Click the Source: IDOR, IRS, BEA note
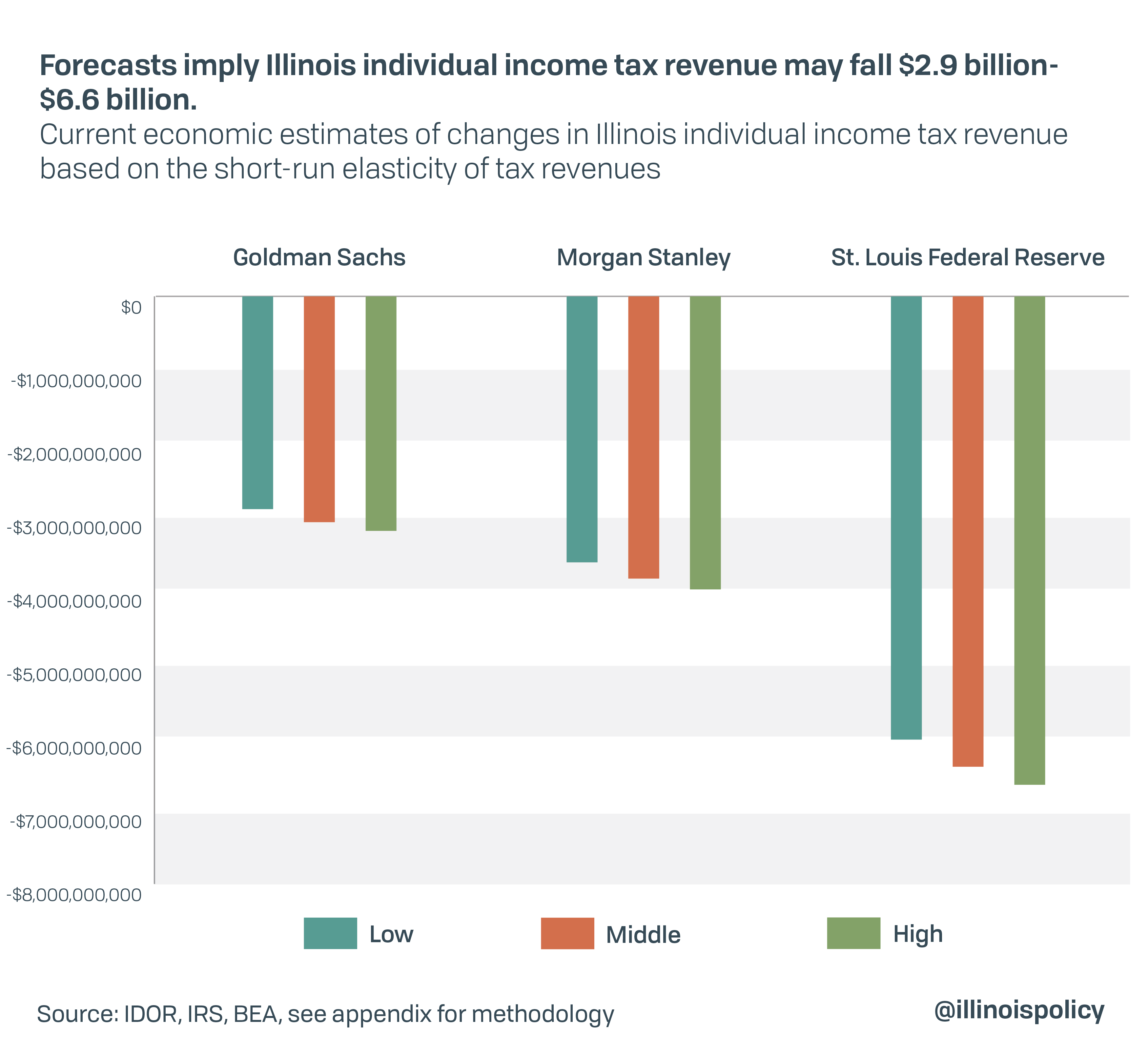Screen dimensions: 1148x1056 click(x=325, y=1014)
